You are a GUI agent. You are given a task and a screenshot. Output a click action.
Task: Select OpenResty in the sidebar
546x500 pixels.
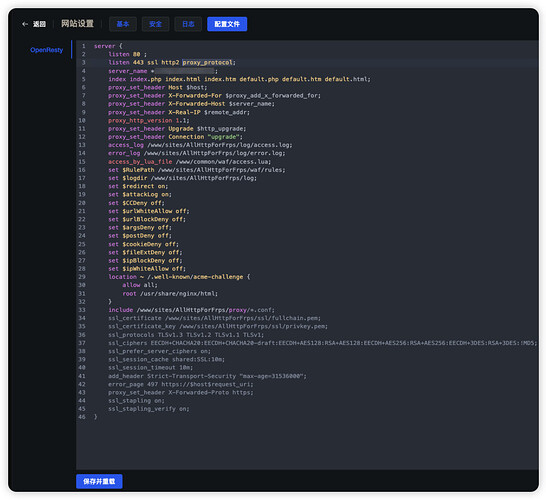[47, 50]
